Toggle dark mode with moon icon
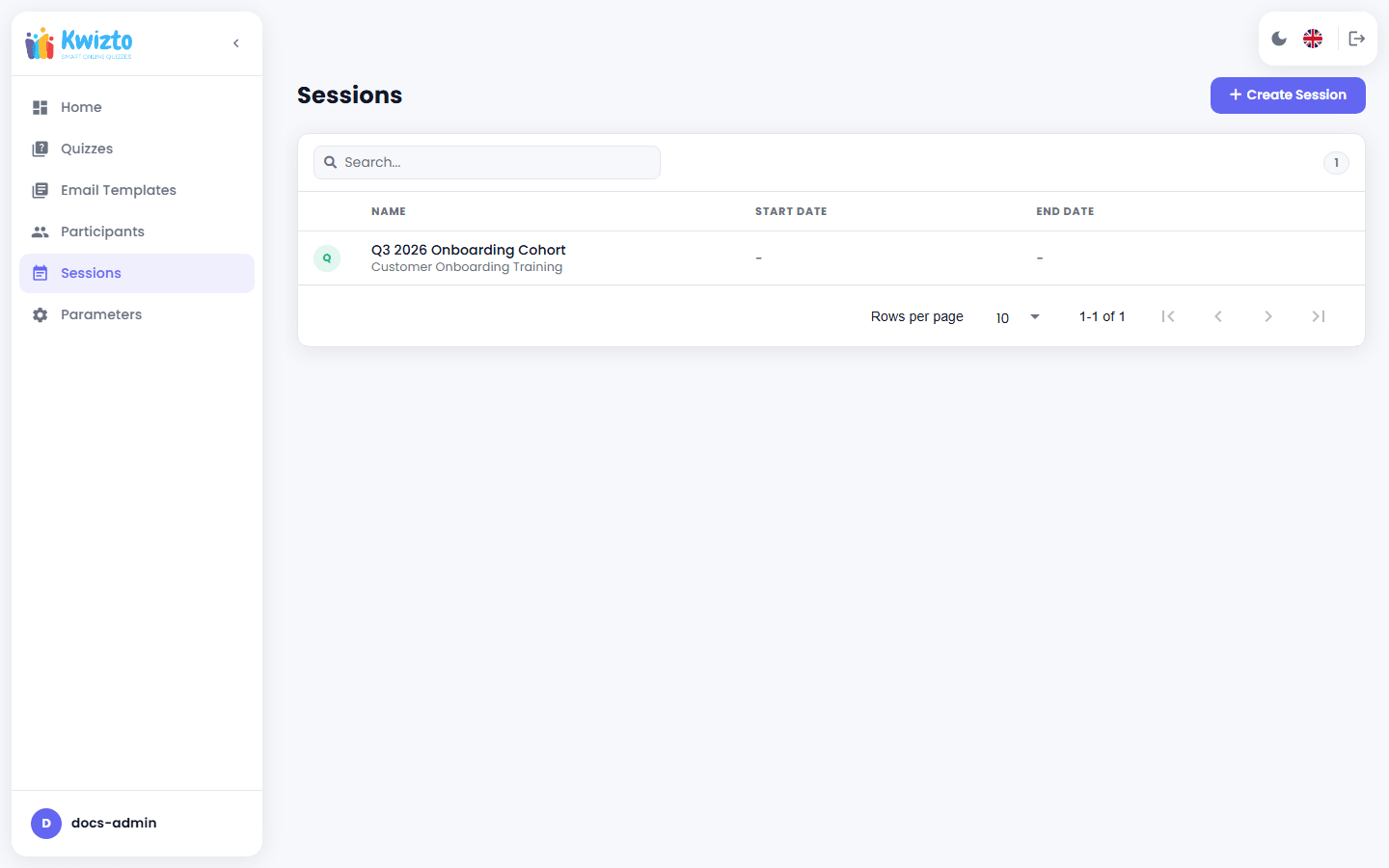This screenshot has width=1389, height=868. coord(1279,39)
